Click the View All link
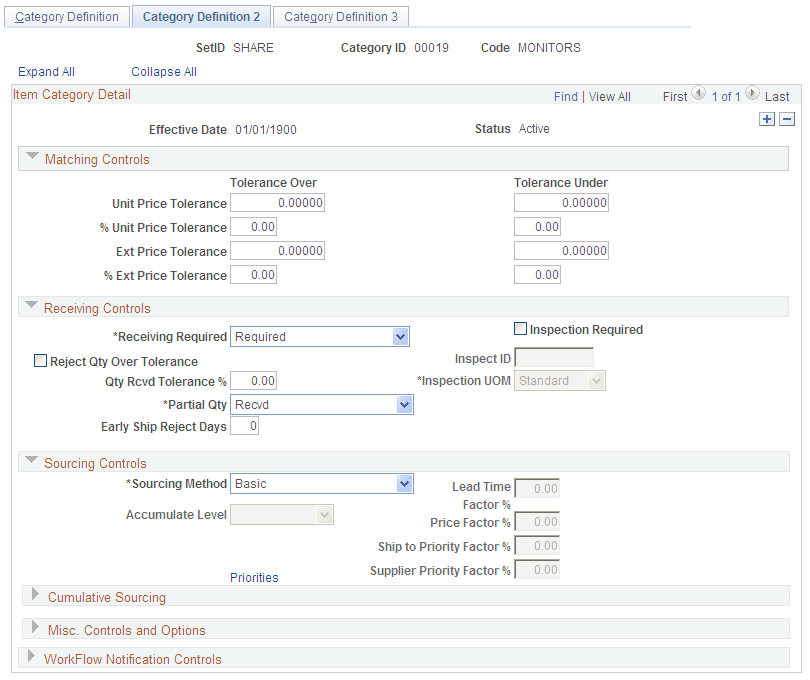The image size is (810, 680). coord(609,96)
